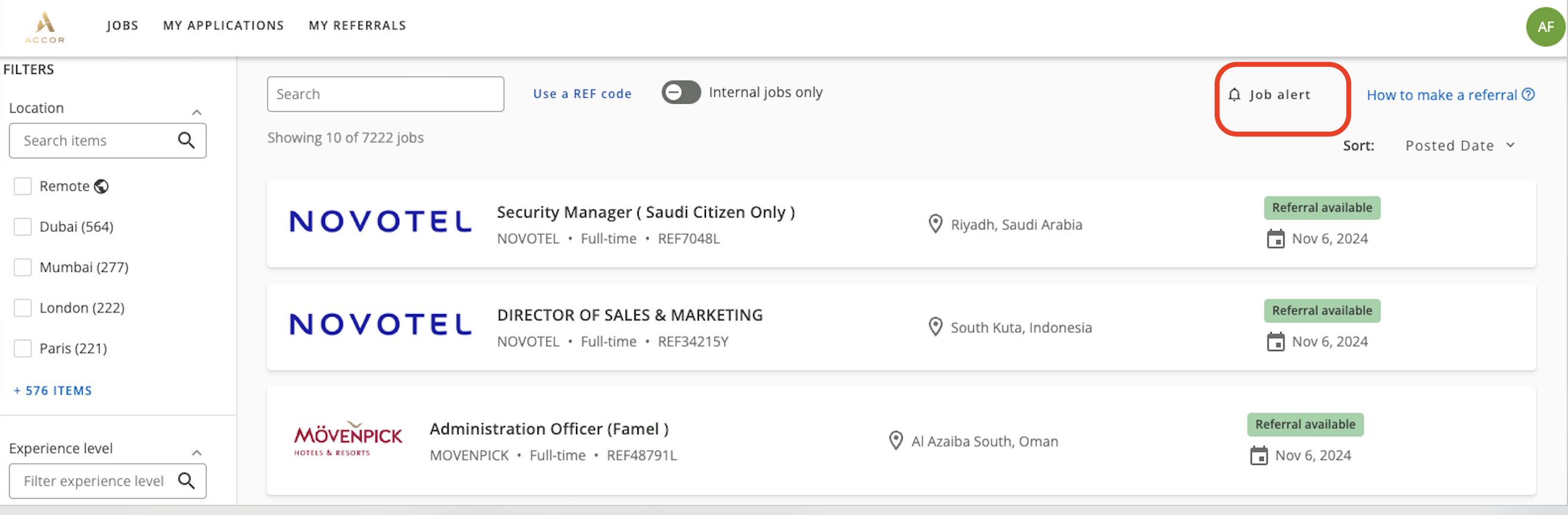Click the REF7048L reference text
The width and height of the screenshot is (1568, 515).
coord(689,238)
